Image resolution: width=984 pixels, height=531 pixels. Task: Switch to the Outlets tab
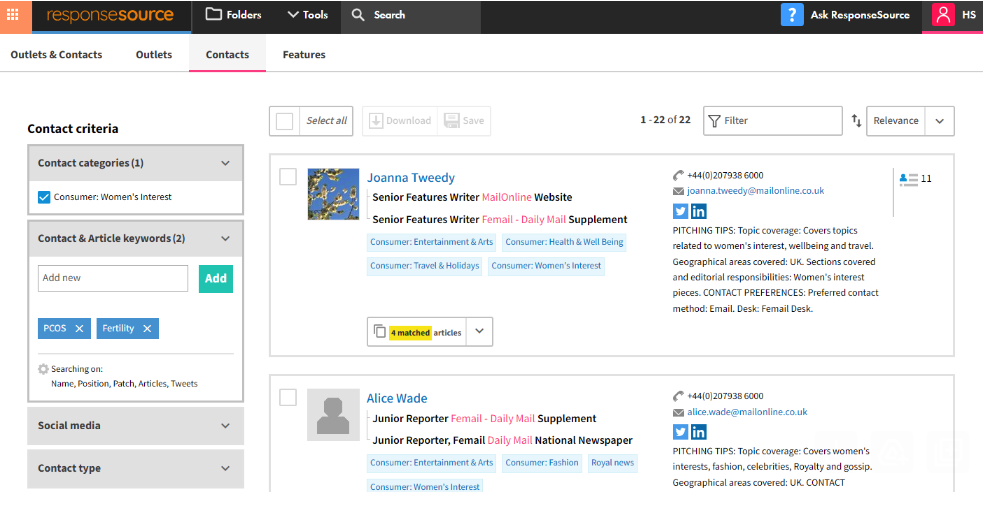(x=154, y=55)
